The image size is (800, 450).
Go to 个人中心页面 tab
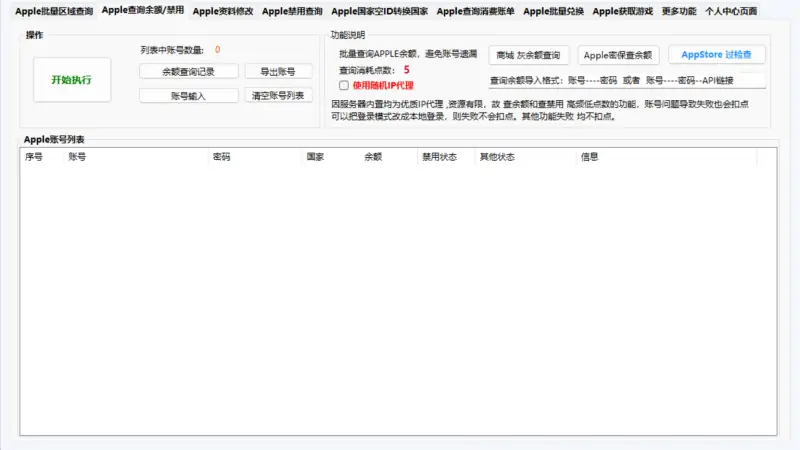(x=731, y=11)
